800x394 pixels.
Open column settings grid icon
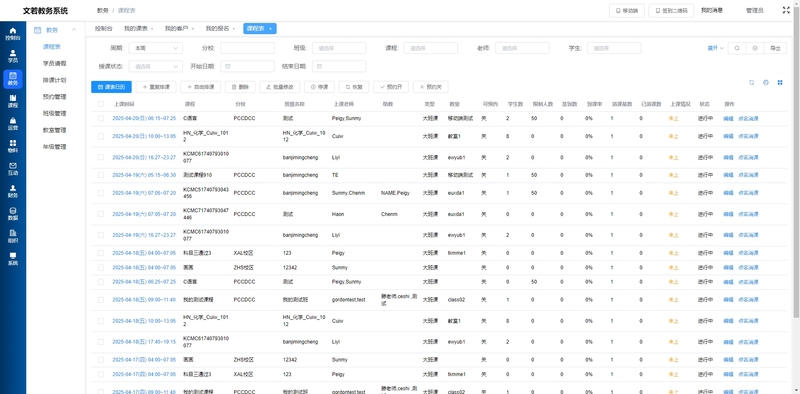tap(780, 82)
